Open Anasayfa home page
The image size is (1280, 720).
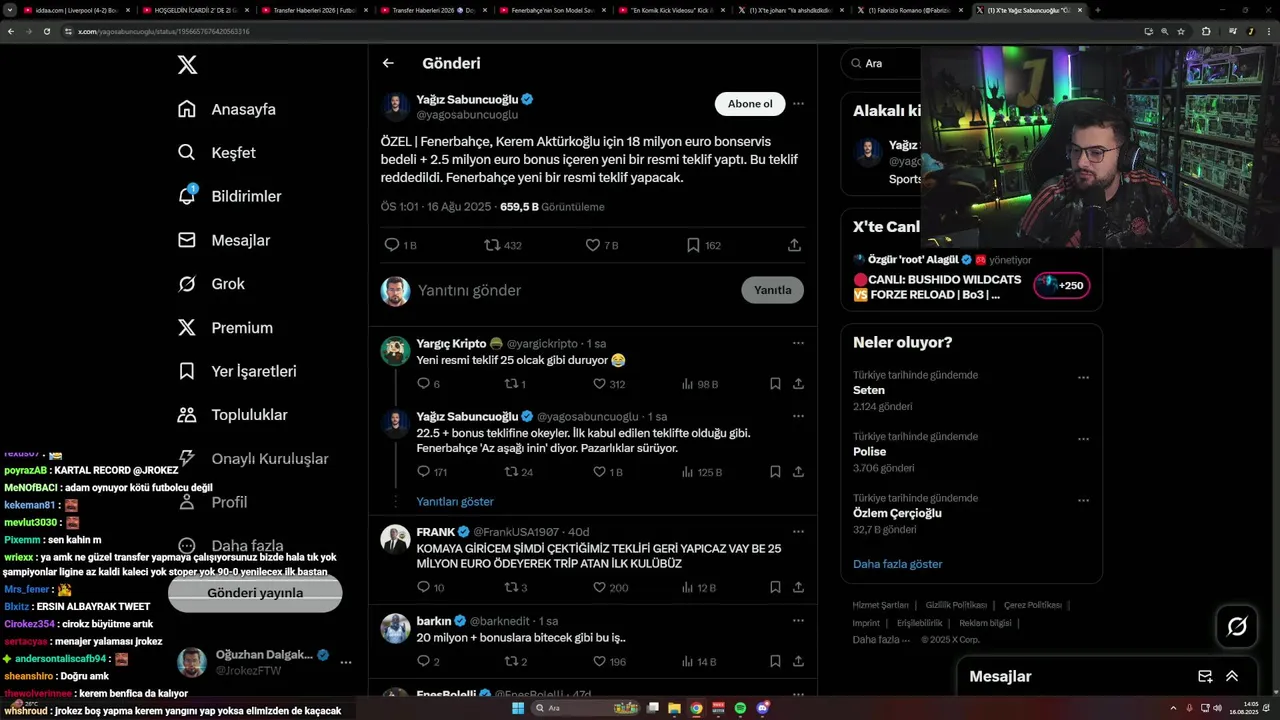226,109
